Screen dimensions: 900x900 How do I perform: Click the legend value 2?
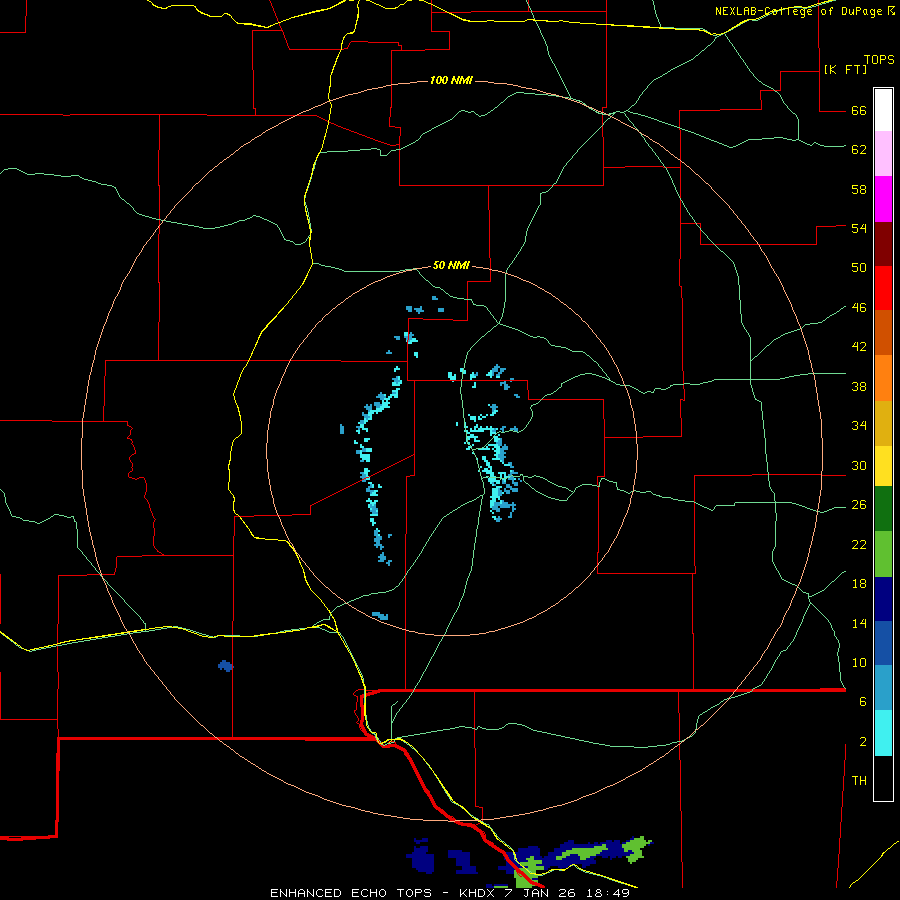click(x=863, y=742)
